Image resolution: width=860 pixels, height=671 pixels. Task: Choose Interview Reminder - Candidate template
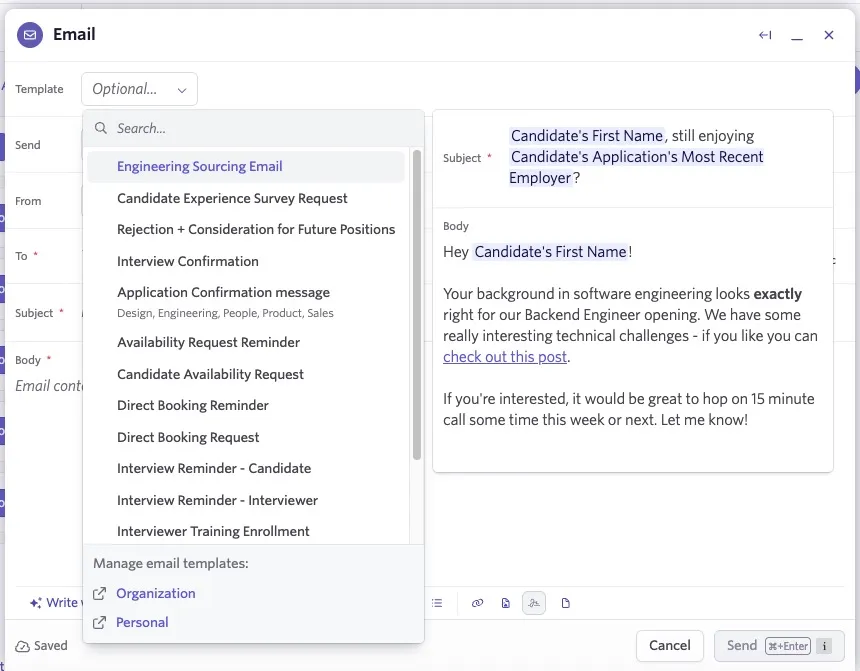(246, 469)
